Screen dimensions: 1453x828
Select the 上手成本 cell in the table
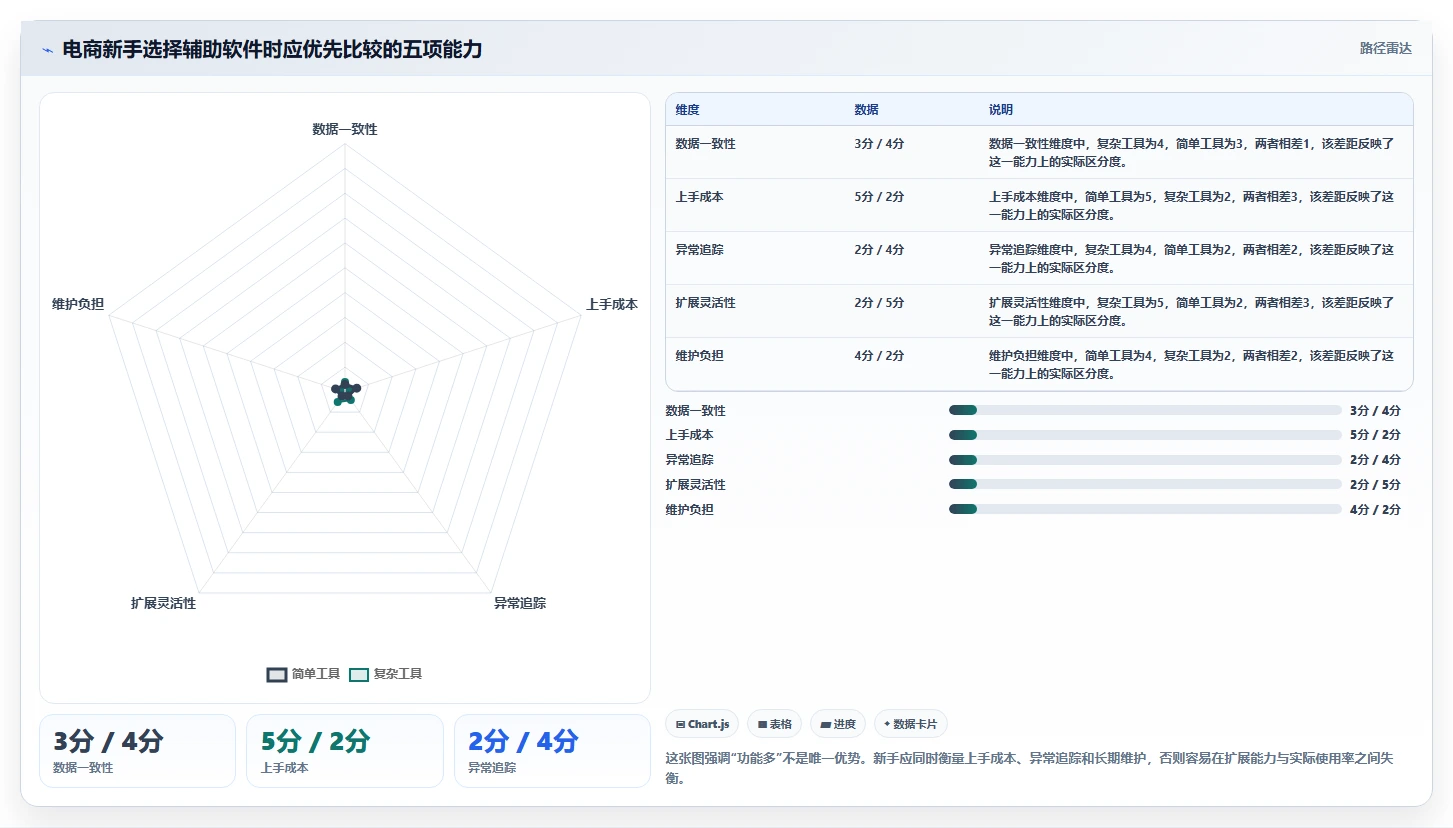(699, 197)
